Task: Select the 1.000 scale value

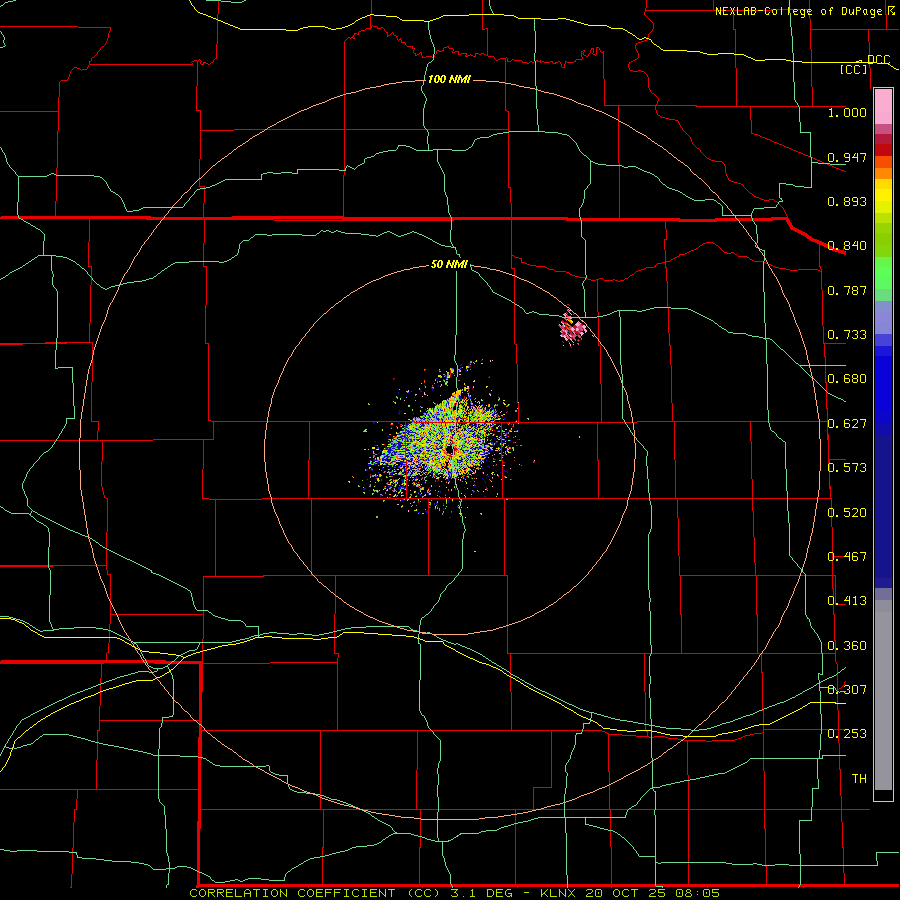Action: point(847,112)
